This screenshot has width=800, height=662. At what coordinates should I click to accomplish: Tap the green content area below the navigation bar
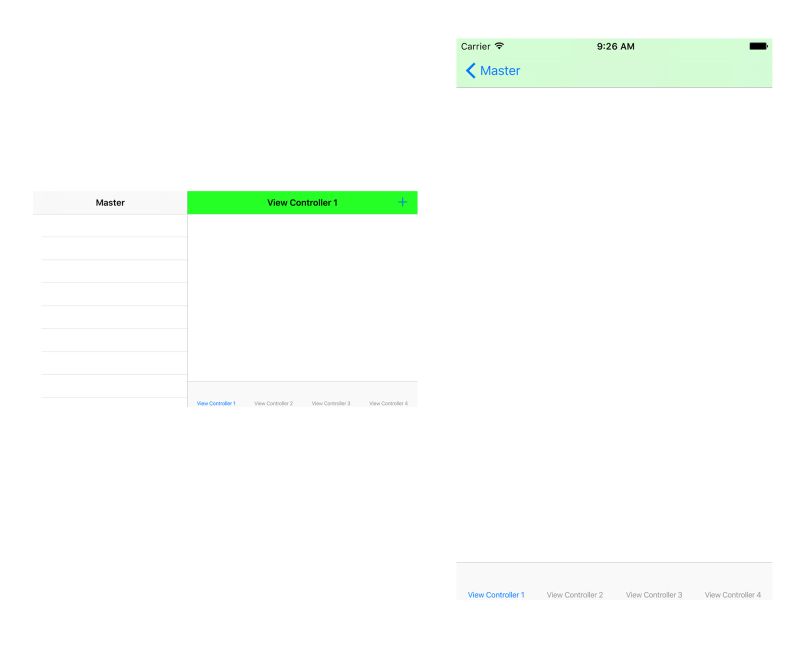pos(302,300)
